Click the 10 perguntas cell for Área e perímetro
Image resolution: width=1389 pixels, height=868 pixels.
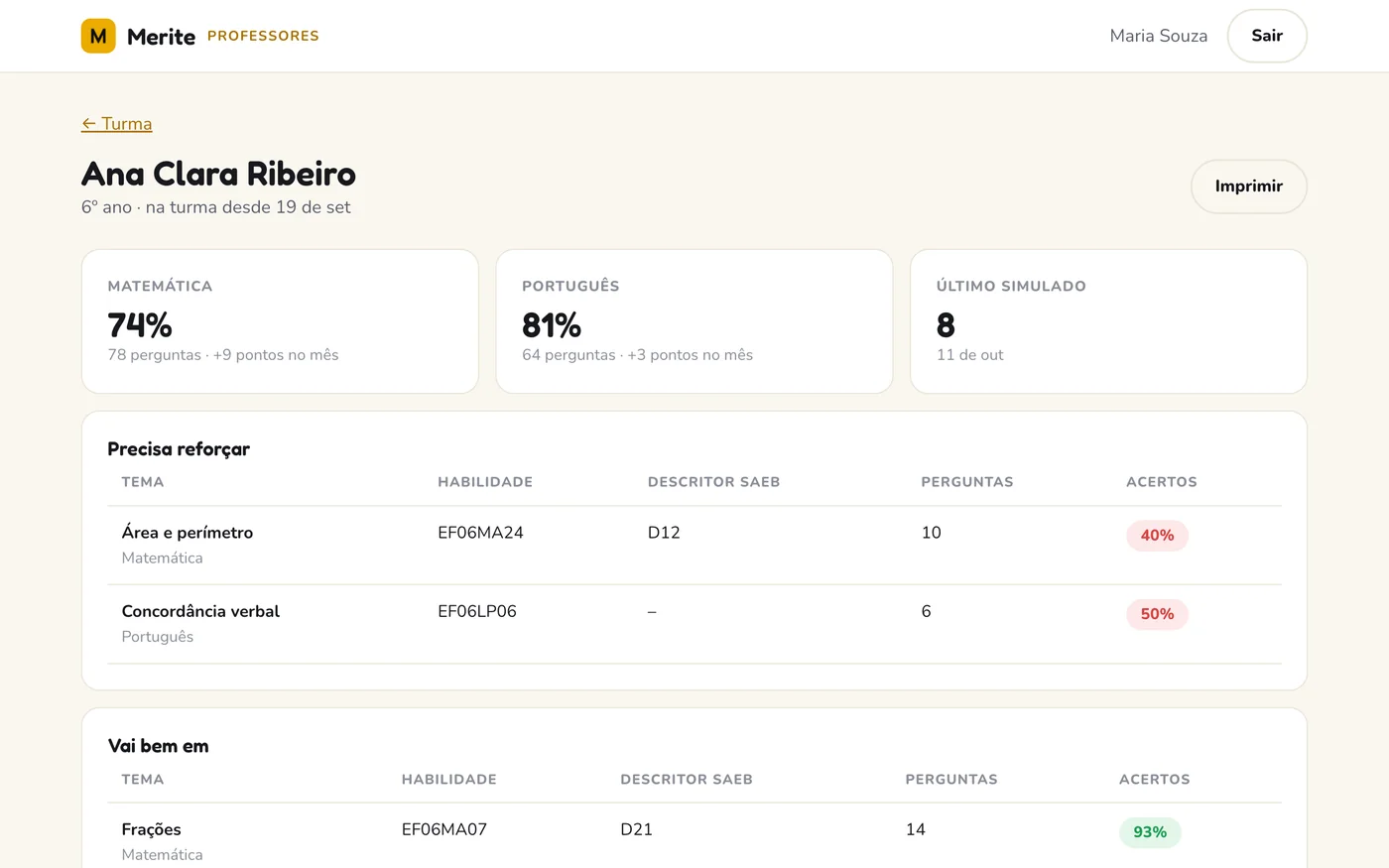tap(931, 533)
